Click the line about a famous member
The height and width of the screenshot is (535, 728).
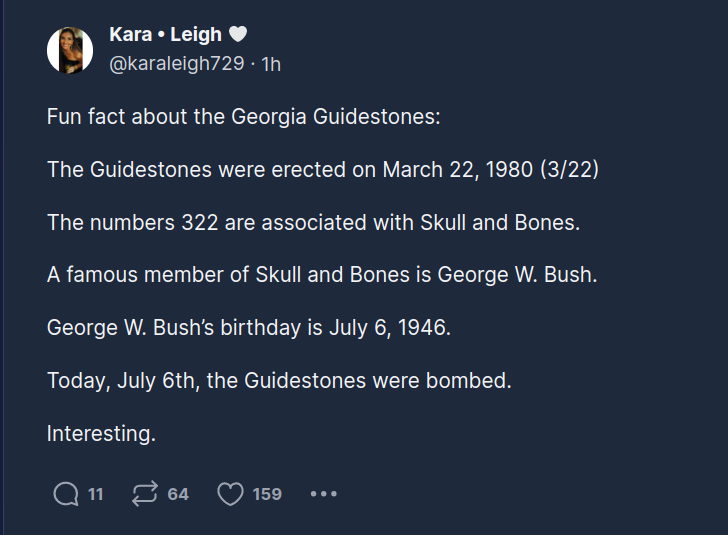tap(321, 275)
